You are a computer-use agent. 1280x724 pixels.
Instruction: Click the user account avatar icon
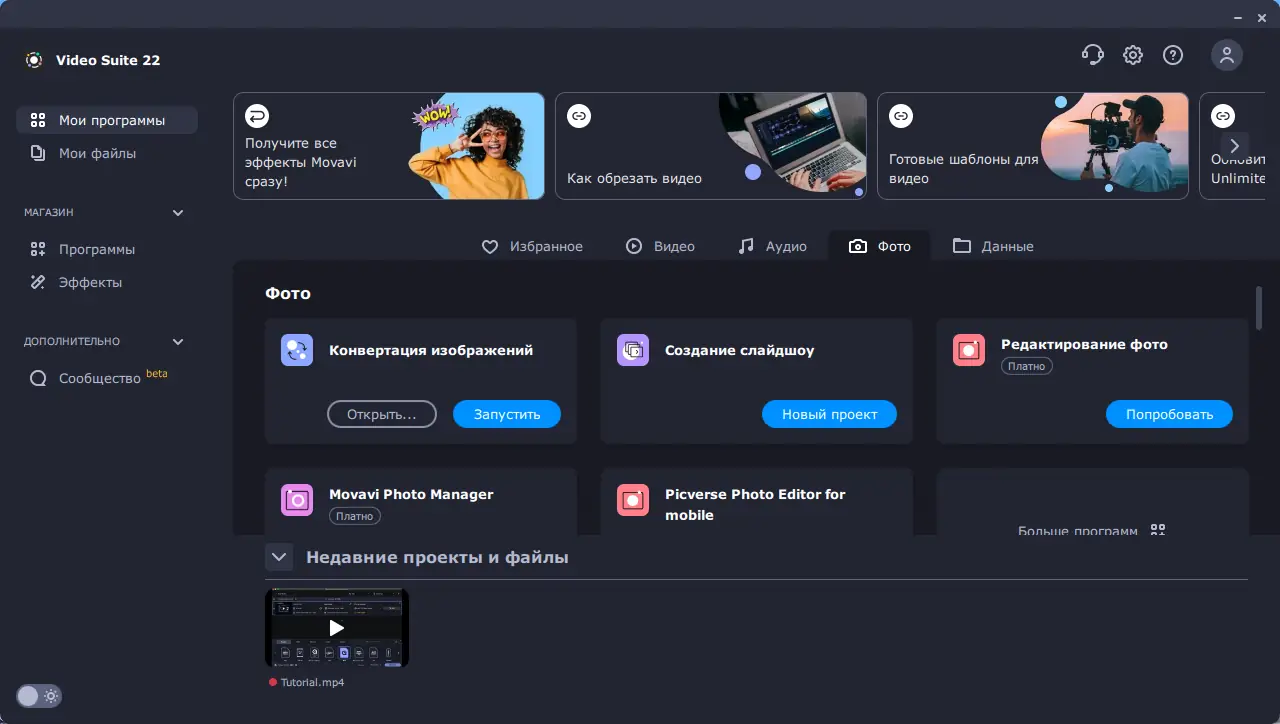click(x=1227, y=55)
